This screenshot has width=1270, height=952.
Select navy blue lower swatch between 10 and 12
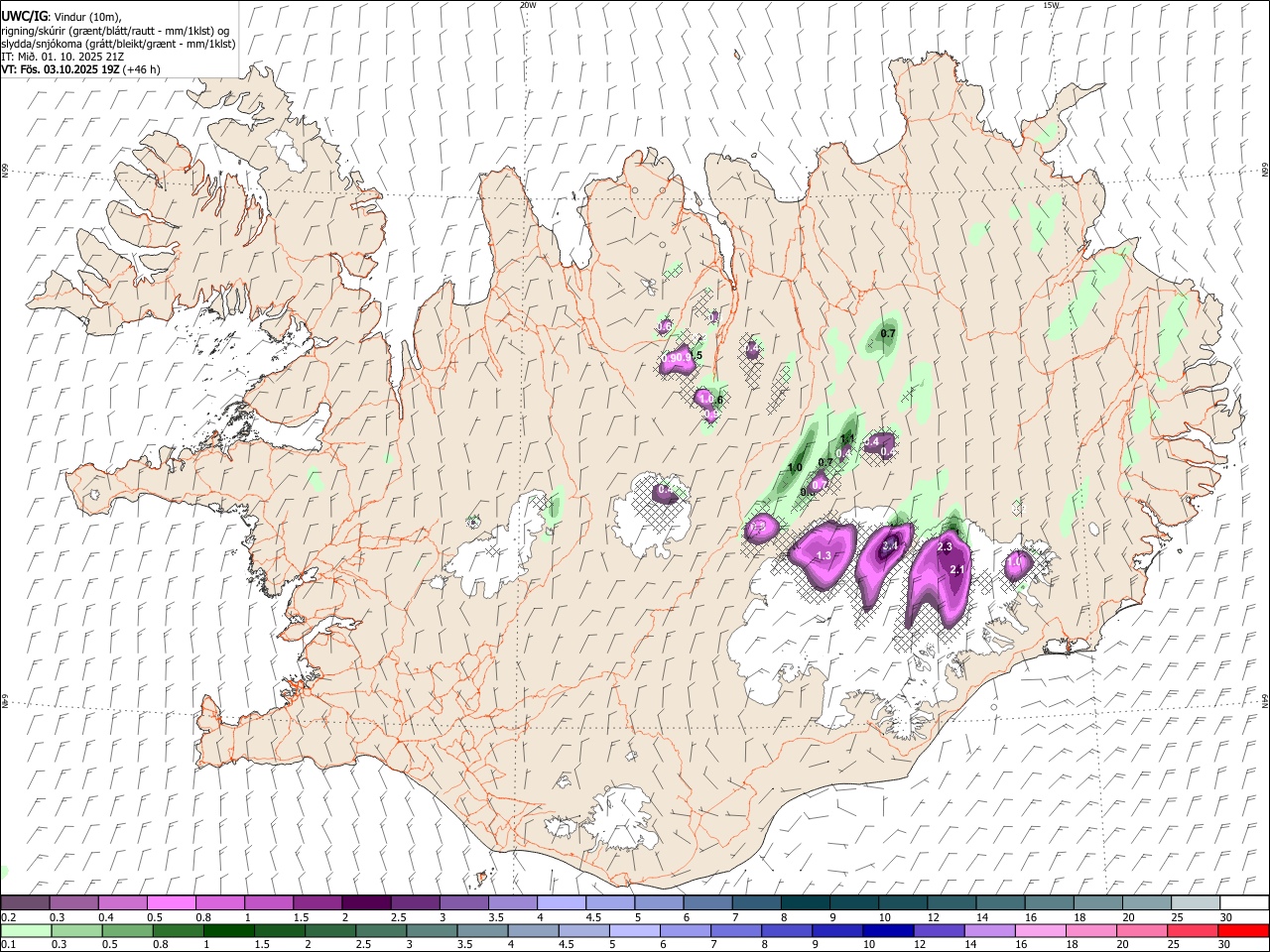pyautogui.click(x=889, y=930)
